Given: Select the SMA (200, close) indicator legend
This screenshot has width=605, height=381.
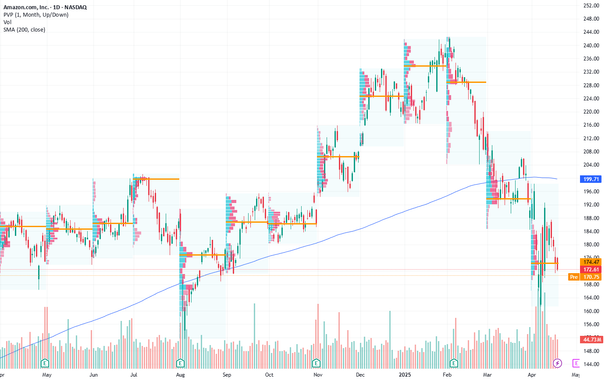Looking at the screenshot, I should (x=24, y=29).
